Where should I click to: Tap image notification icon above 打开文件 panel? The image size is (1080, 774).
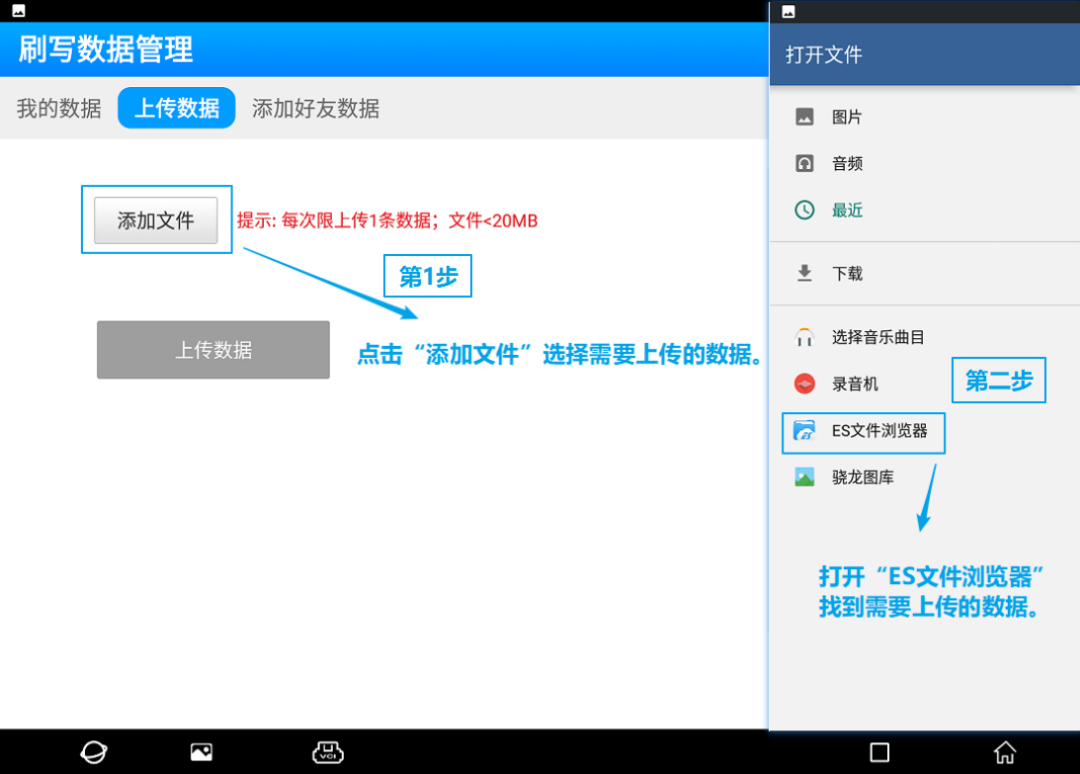(789, 11)
